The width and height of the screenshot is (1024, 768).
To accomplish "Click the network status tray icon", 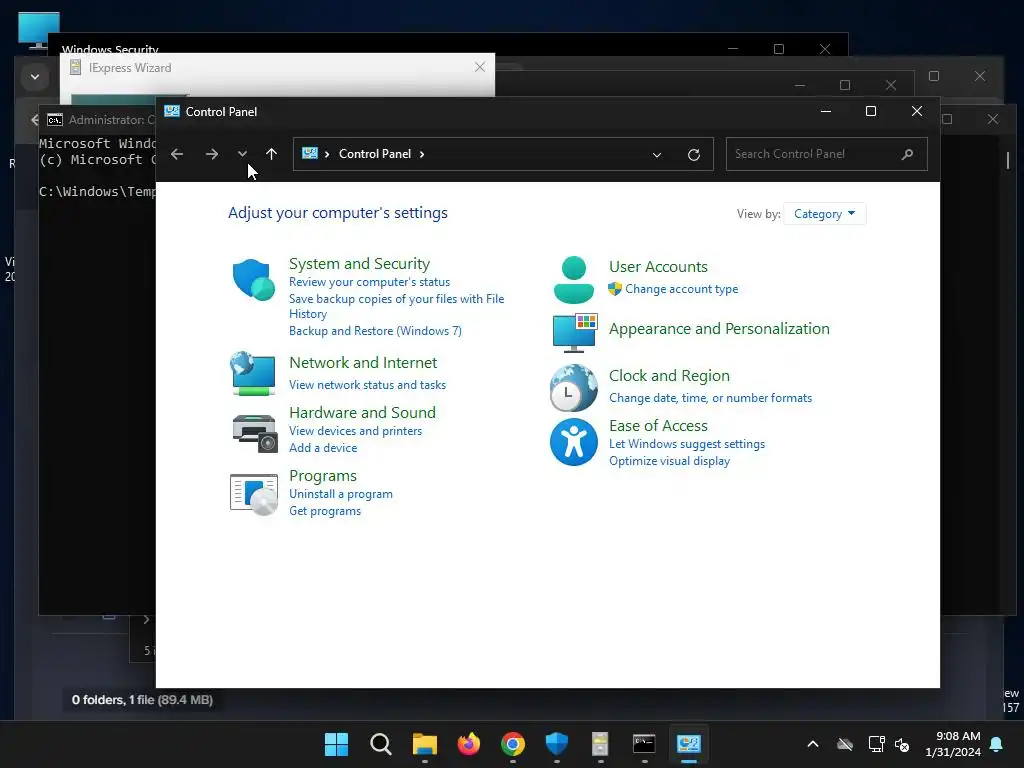I will coord(876,744).
